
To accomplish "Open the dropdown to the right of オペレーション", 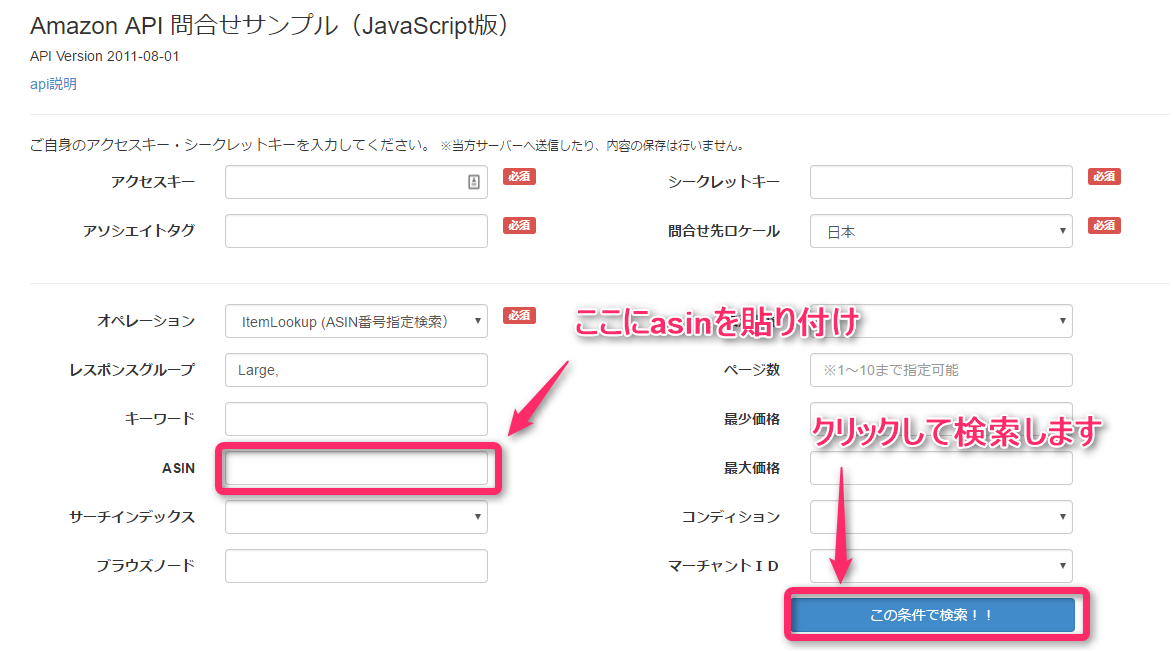I will (941, 321).
